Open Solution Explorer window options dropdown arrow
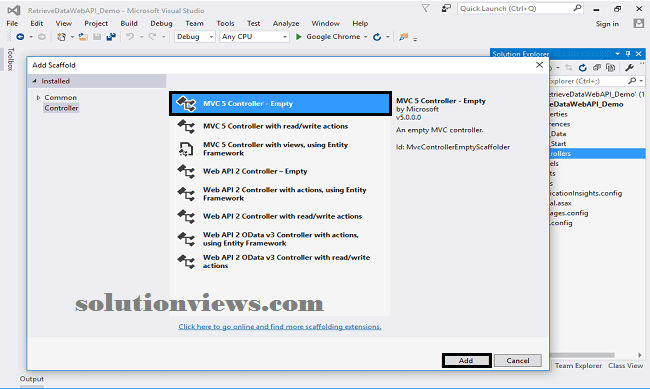Viewport: 650px width, 389px height. coord(618,54)
